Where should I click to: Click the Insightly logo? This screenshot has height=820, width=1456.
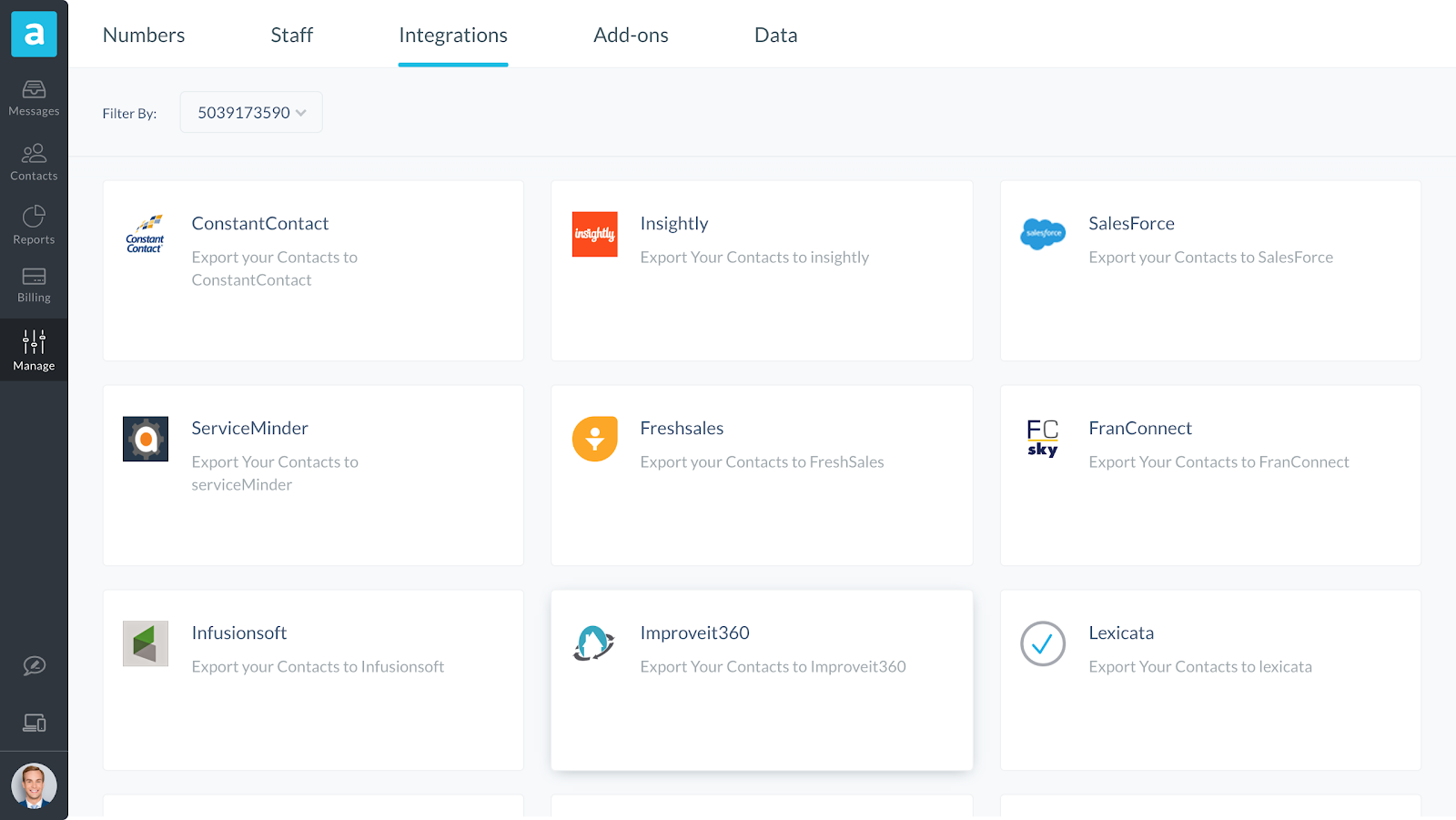[595, 234]
